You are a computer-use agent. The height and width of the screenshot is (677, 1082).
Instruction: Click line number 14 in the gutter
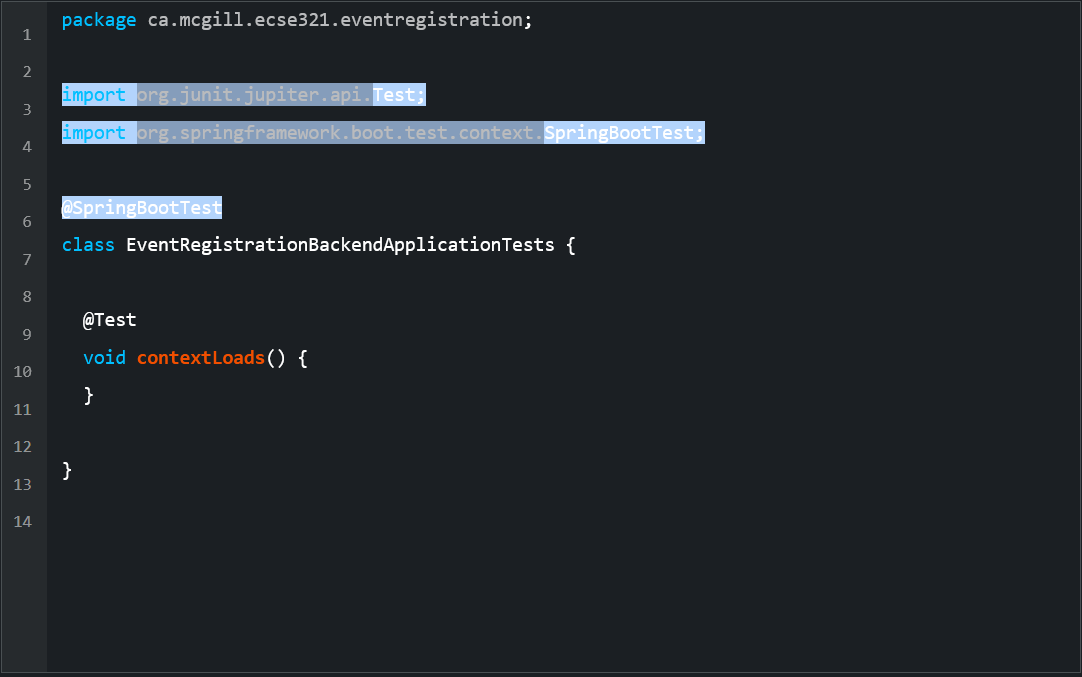(23, 522)
